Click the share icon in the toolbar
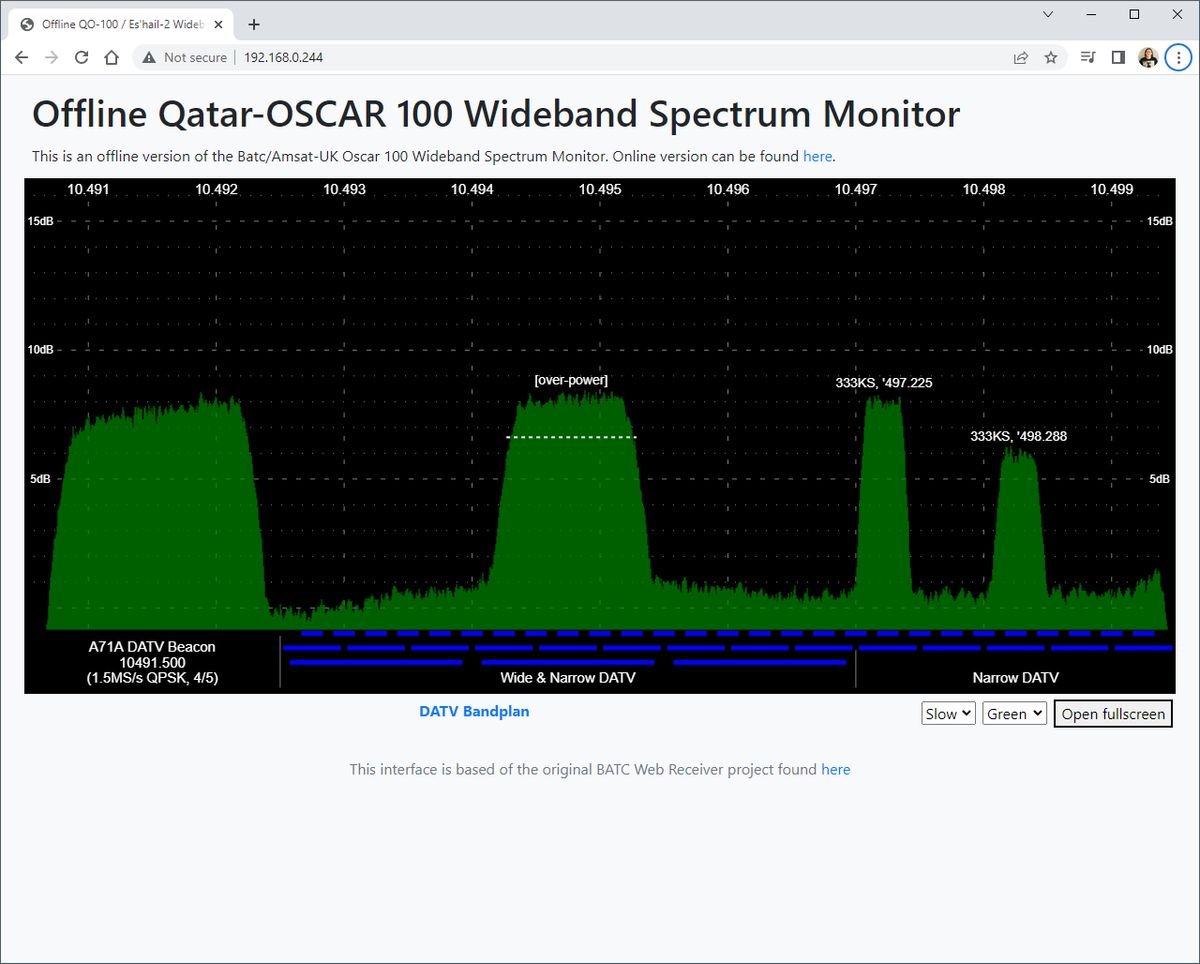Viewport: 1200px width, 964px height. pos(1020,57)
